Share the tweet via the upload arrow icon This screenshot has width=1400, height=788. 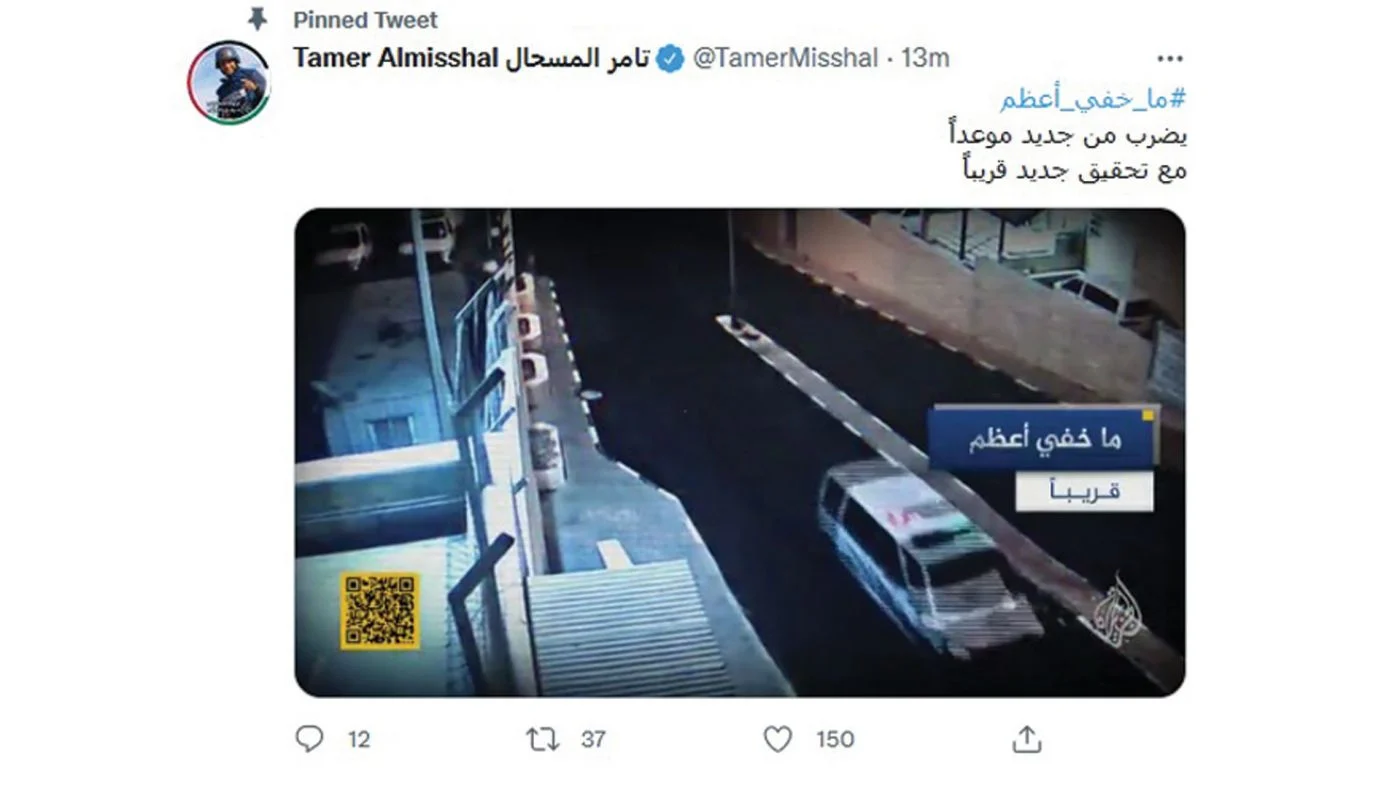(1027, 739)
